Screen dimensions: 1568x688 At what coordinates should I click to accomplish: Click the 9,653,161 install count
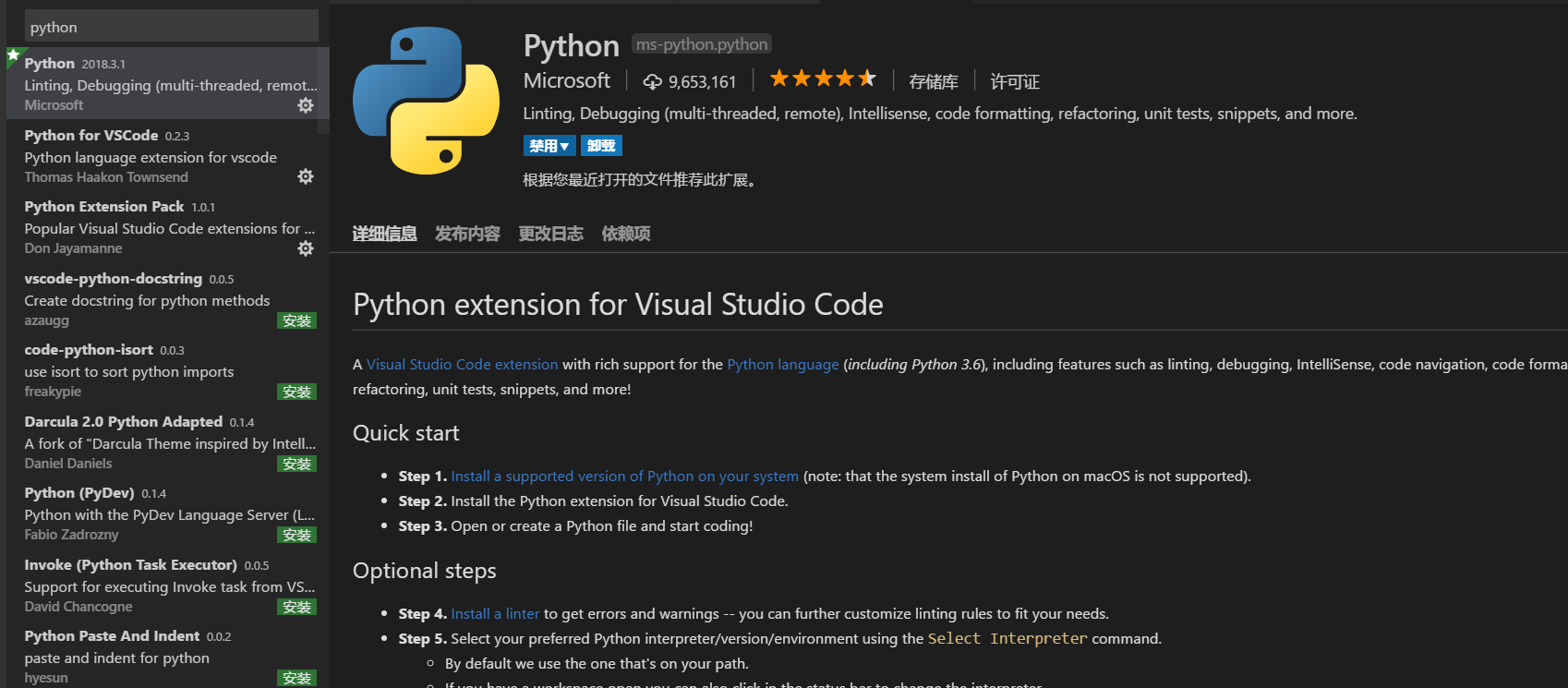coord(703,81)
